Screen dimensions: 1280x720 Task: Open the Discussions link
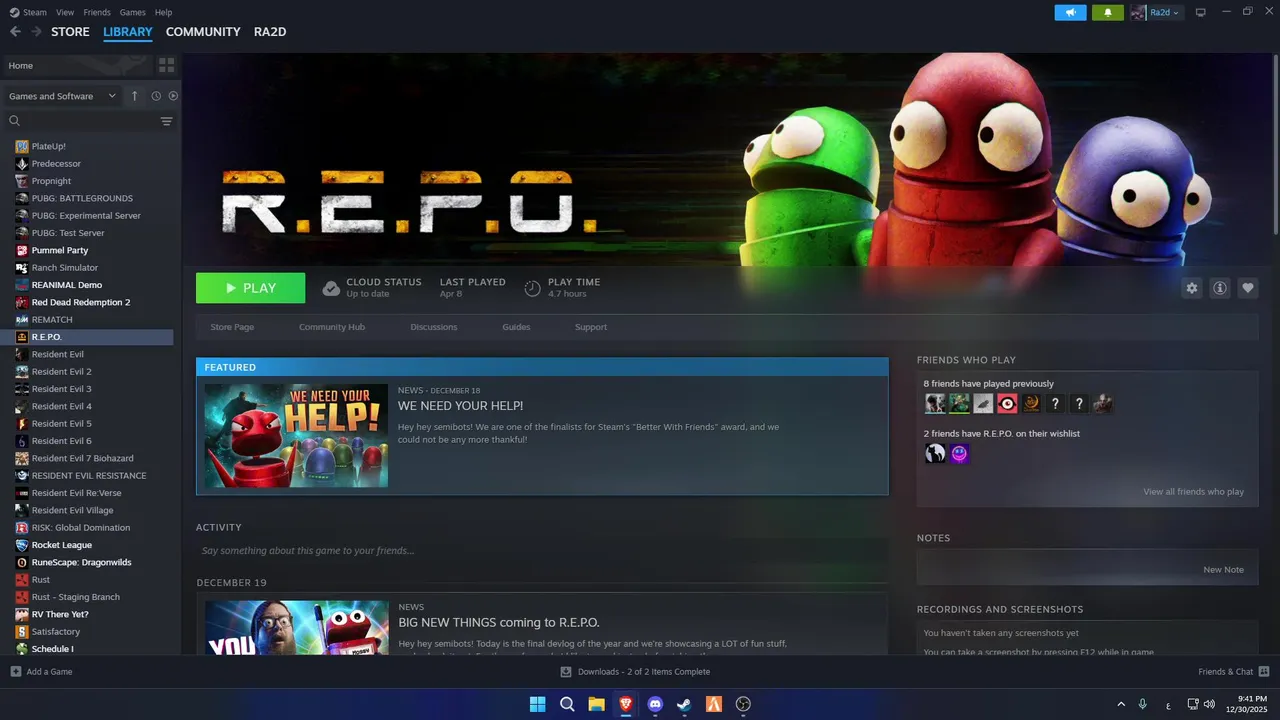tap(434, 327)
